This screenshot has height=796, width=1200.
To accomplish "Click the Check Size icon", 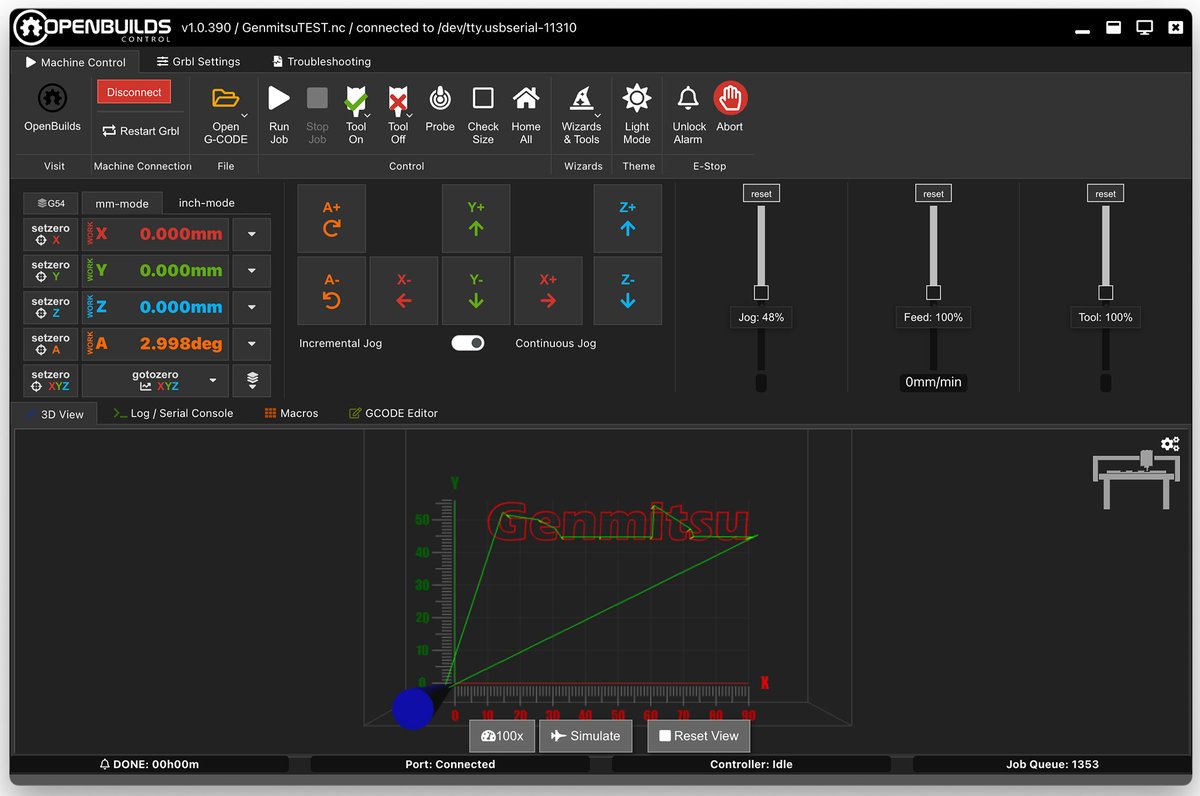I will (x=483, y=98).
